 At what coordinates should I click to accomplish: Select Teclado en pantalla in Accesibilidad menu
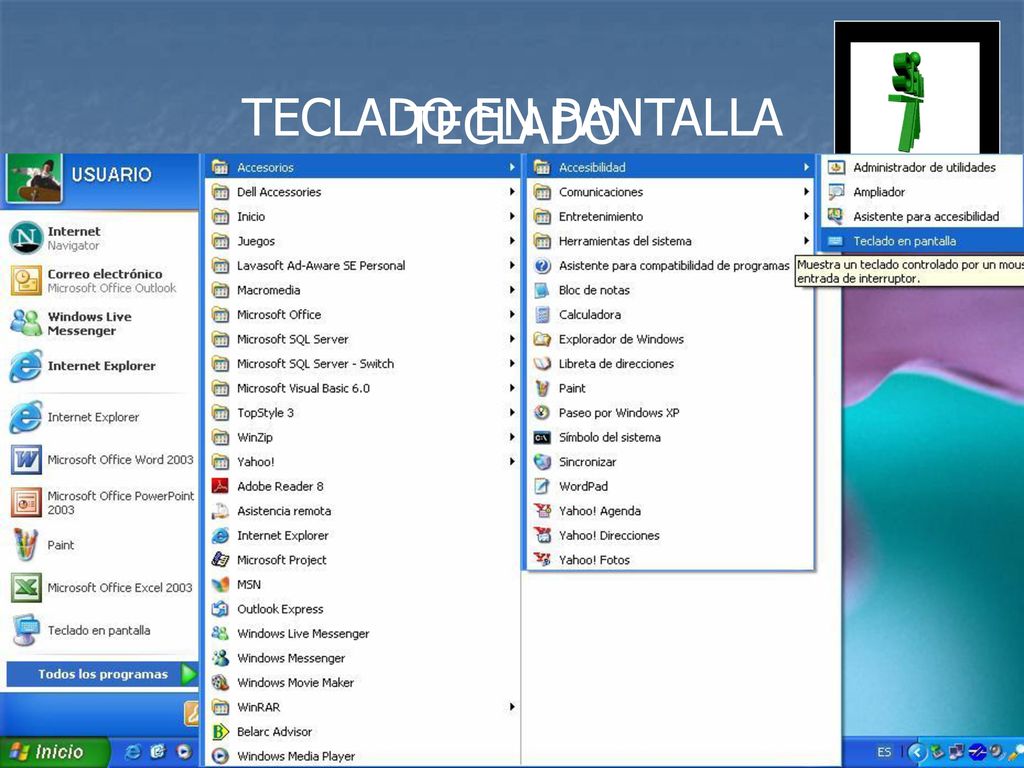pos(923,241)
